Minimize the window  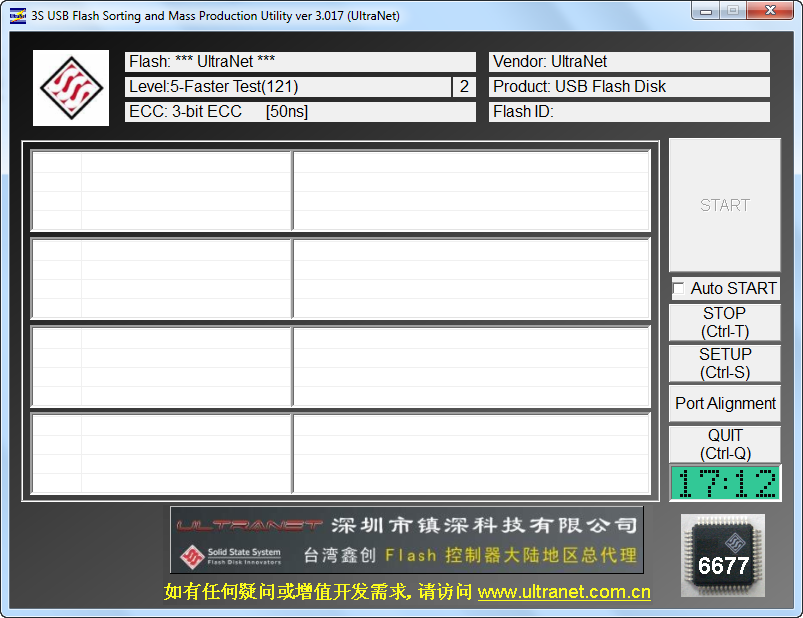[706, 11]
